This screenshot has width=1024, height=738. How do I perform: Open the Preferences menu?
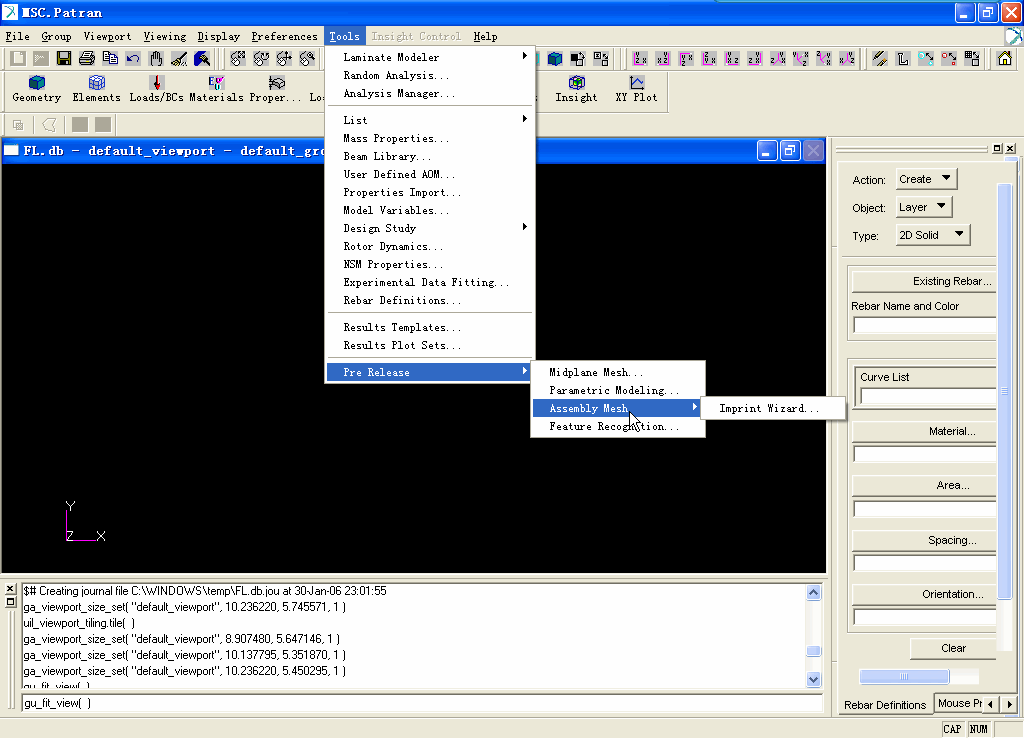click(284, 37)
